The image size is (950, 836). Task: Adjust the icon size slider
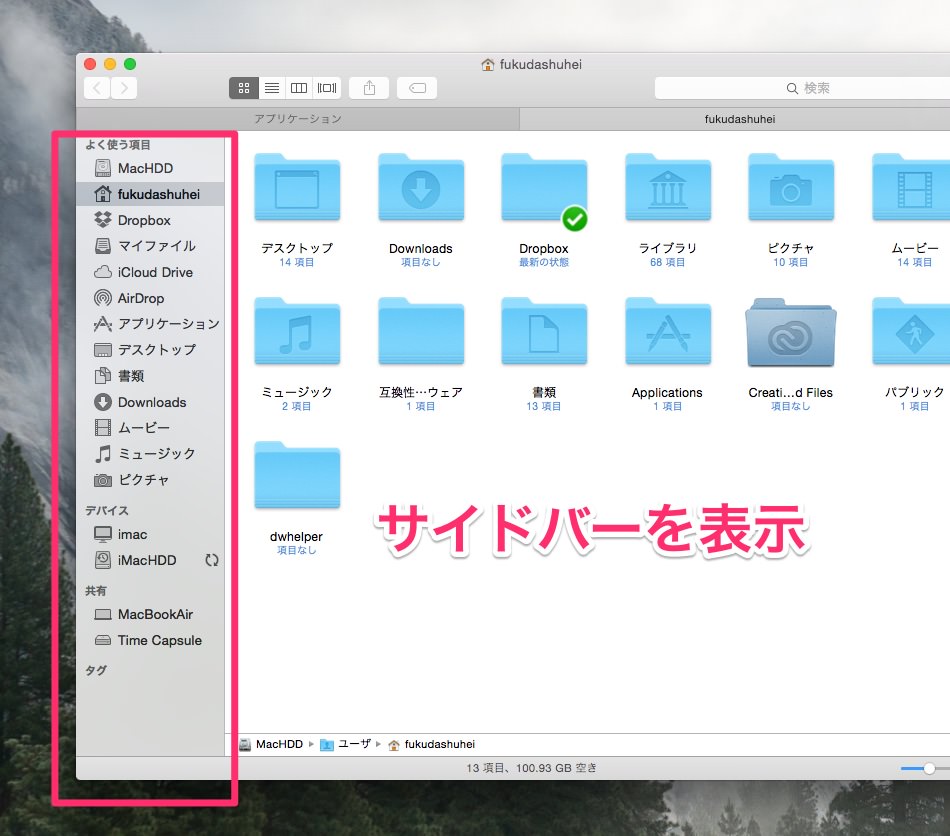928,768
